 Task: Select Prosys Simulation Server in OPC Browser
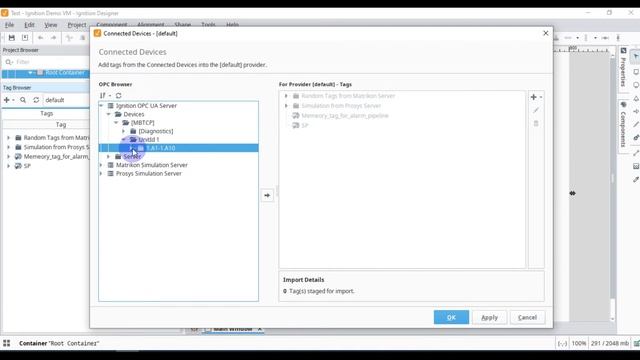click(x=149, y=173)
